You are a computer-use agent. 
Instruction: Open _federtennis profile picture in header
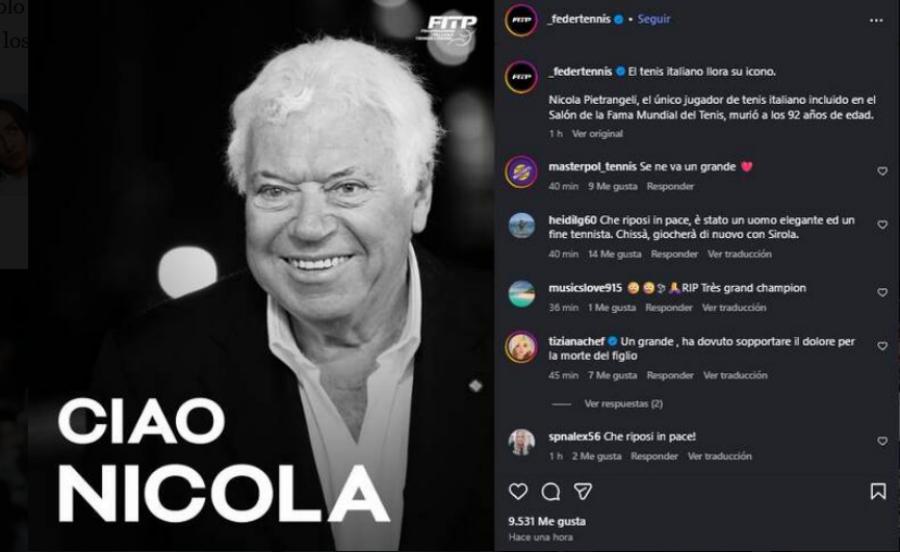click(521, 20)
